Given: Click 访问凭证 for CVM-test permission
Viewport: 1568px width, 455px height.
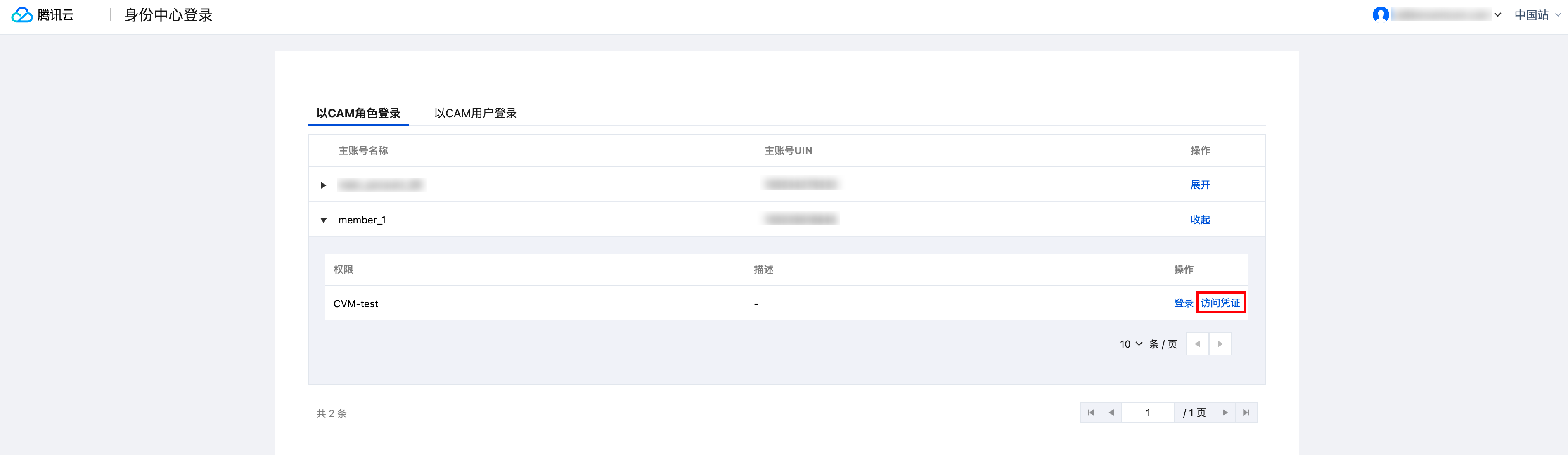Looking at the screenshot, I should click(x=1220, y=303).
